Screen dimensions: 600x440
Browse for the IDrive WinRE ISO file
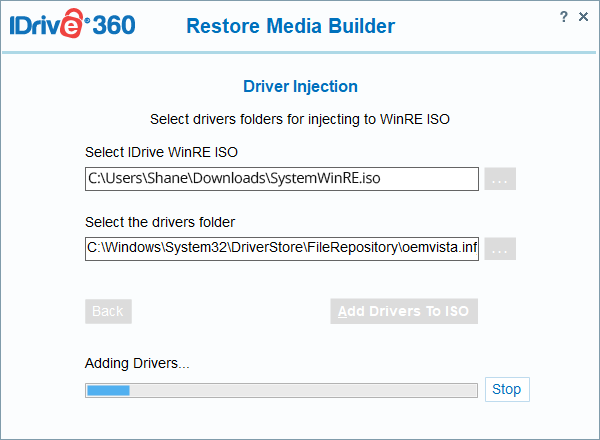pyautogui.click(x=500, y=179)
